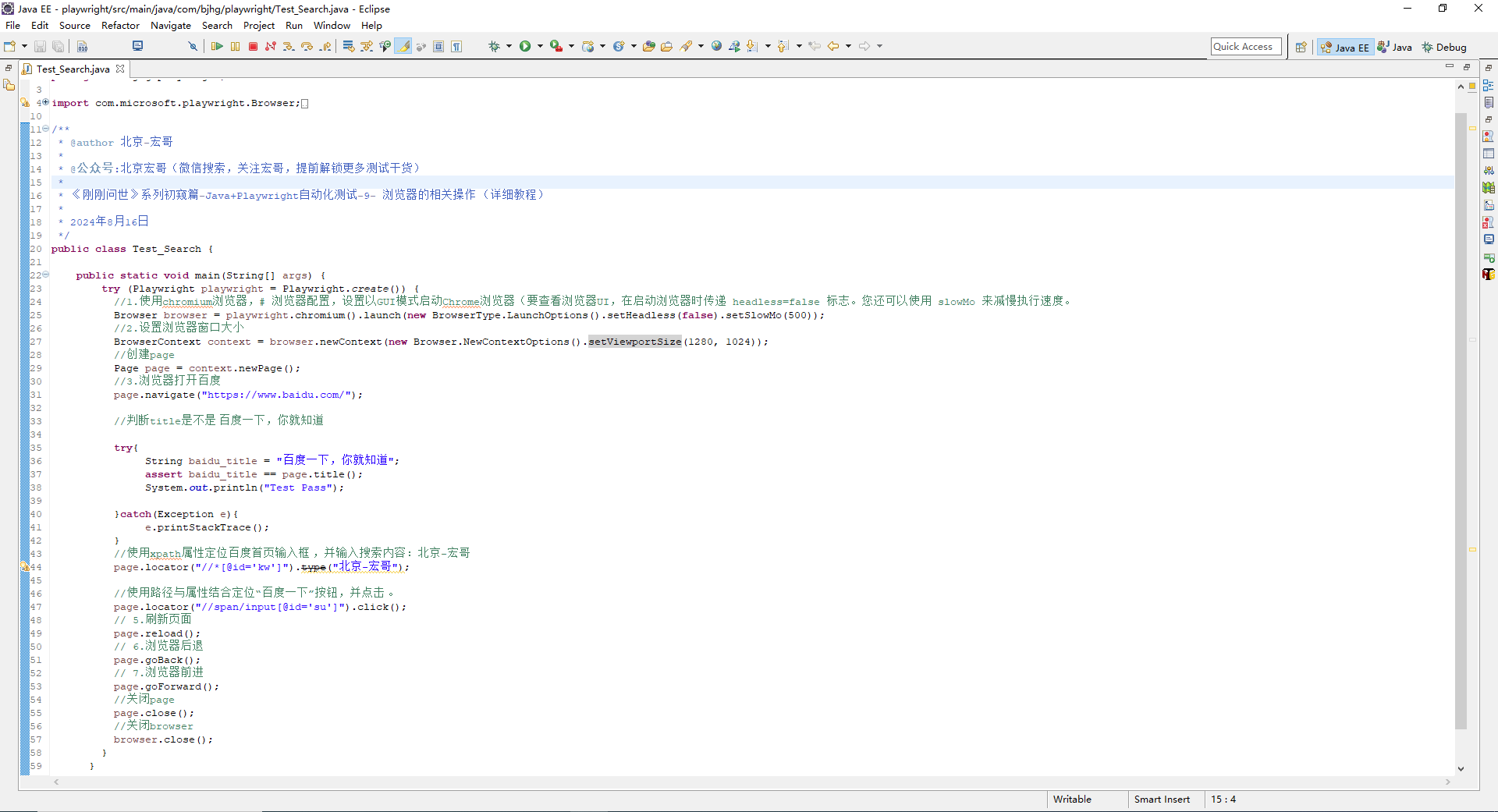The image size is (1498, 812).
Task: Toggle Block Selection Mode icon
Action: point(438,47)
